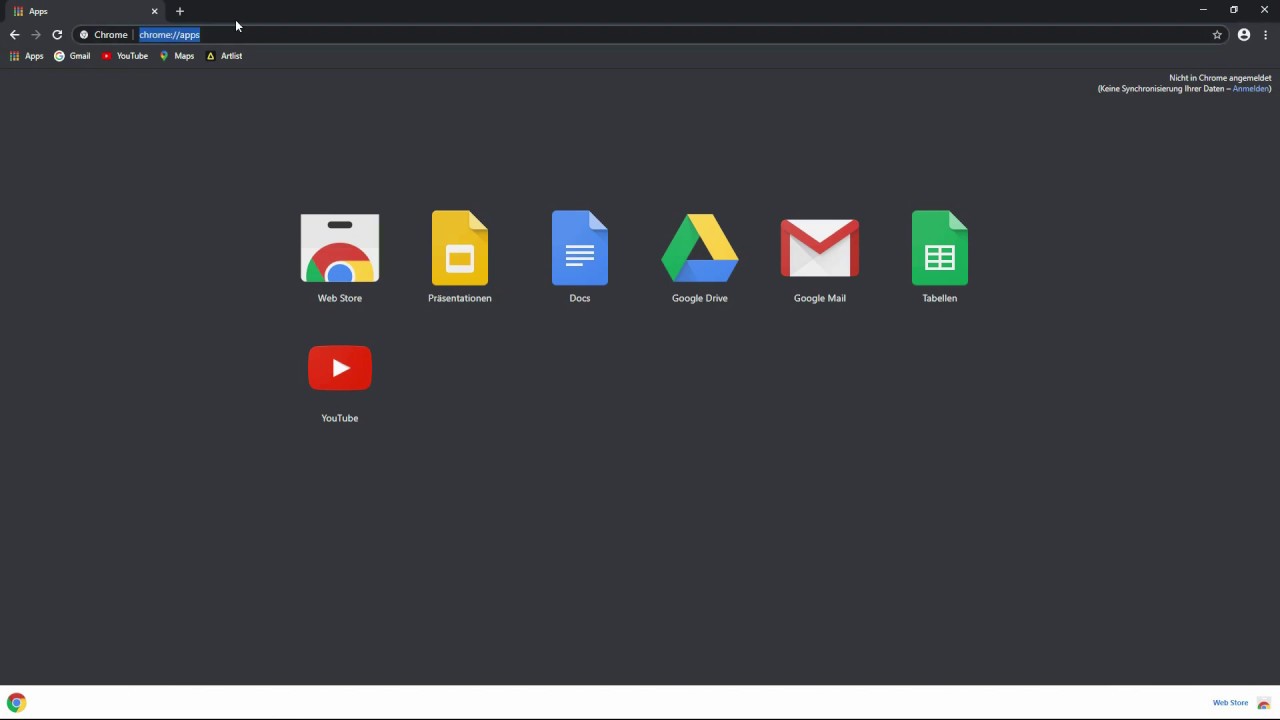Open the Chrome three-dot menu
Screen dimensions: 1280x720
[1266, 35]
